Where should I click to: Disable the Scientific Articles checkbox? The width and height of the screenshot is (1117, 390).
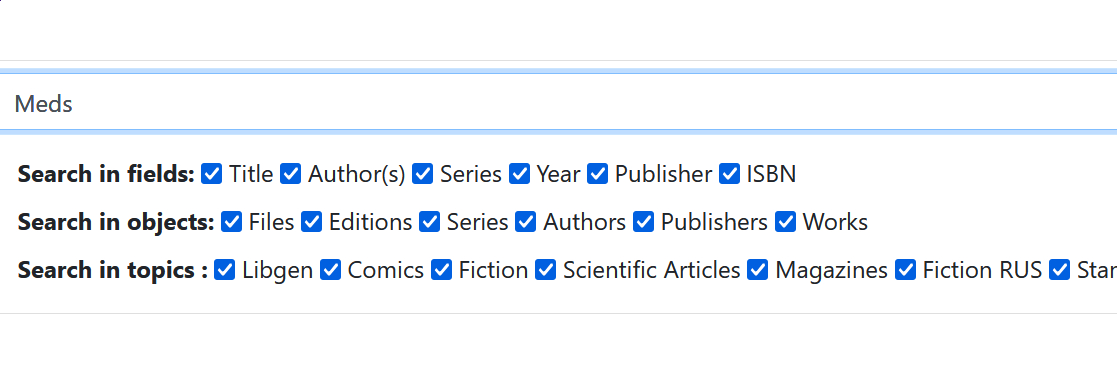click(546, 270)
